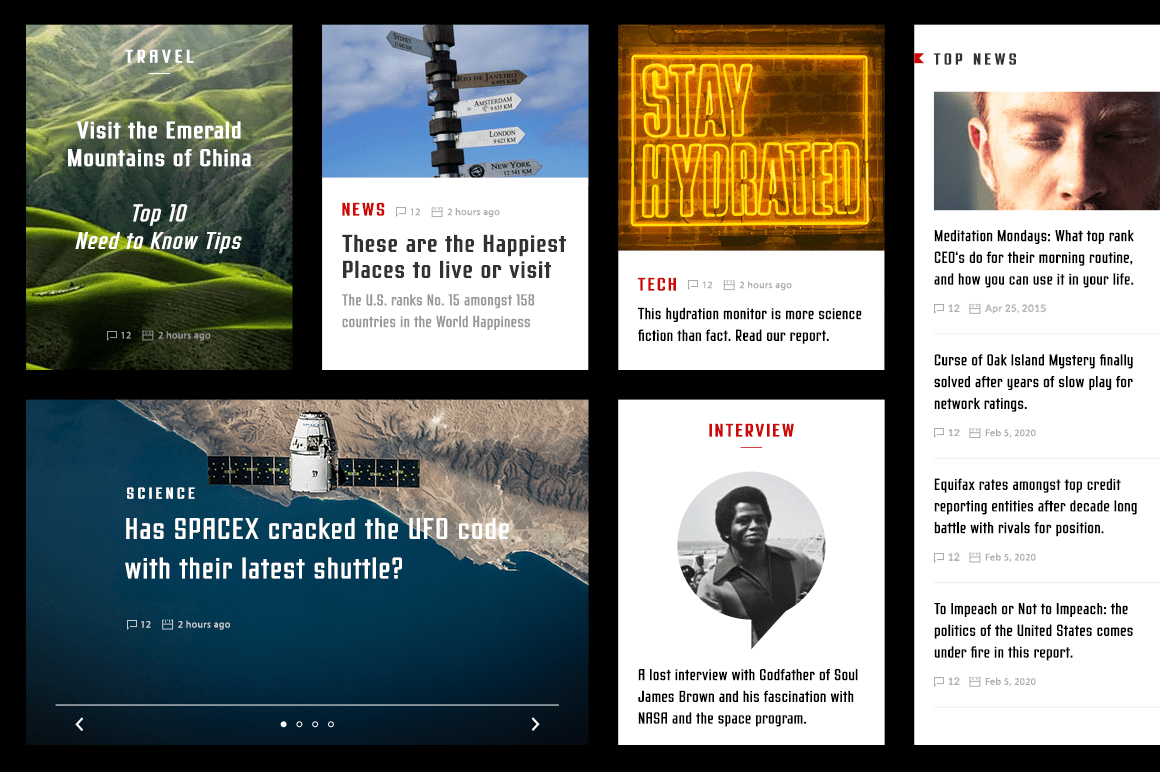Open the Equifax credit reporting story
Image resolution: width=1160 pixels, height=772 pixels.
pyautogui.click(x=1035, y=506)
